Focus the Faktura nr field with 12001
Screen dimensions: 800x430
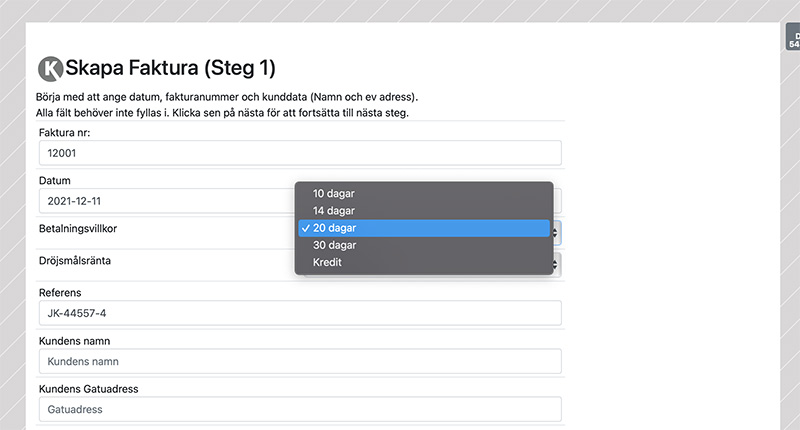300,153
